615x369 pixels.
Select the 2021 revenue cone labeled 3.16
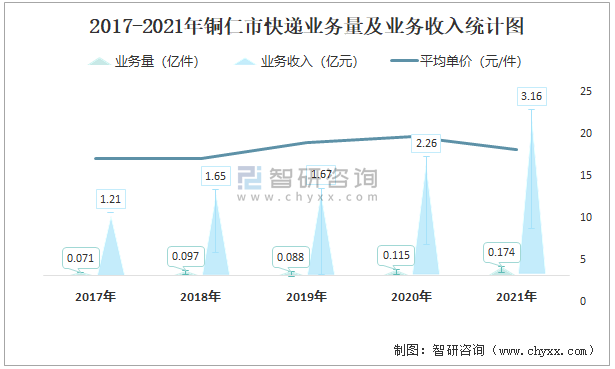[x=532, y=192]
